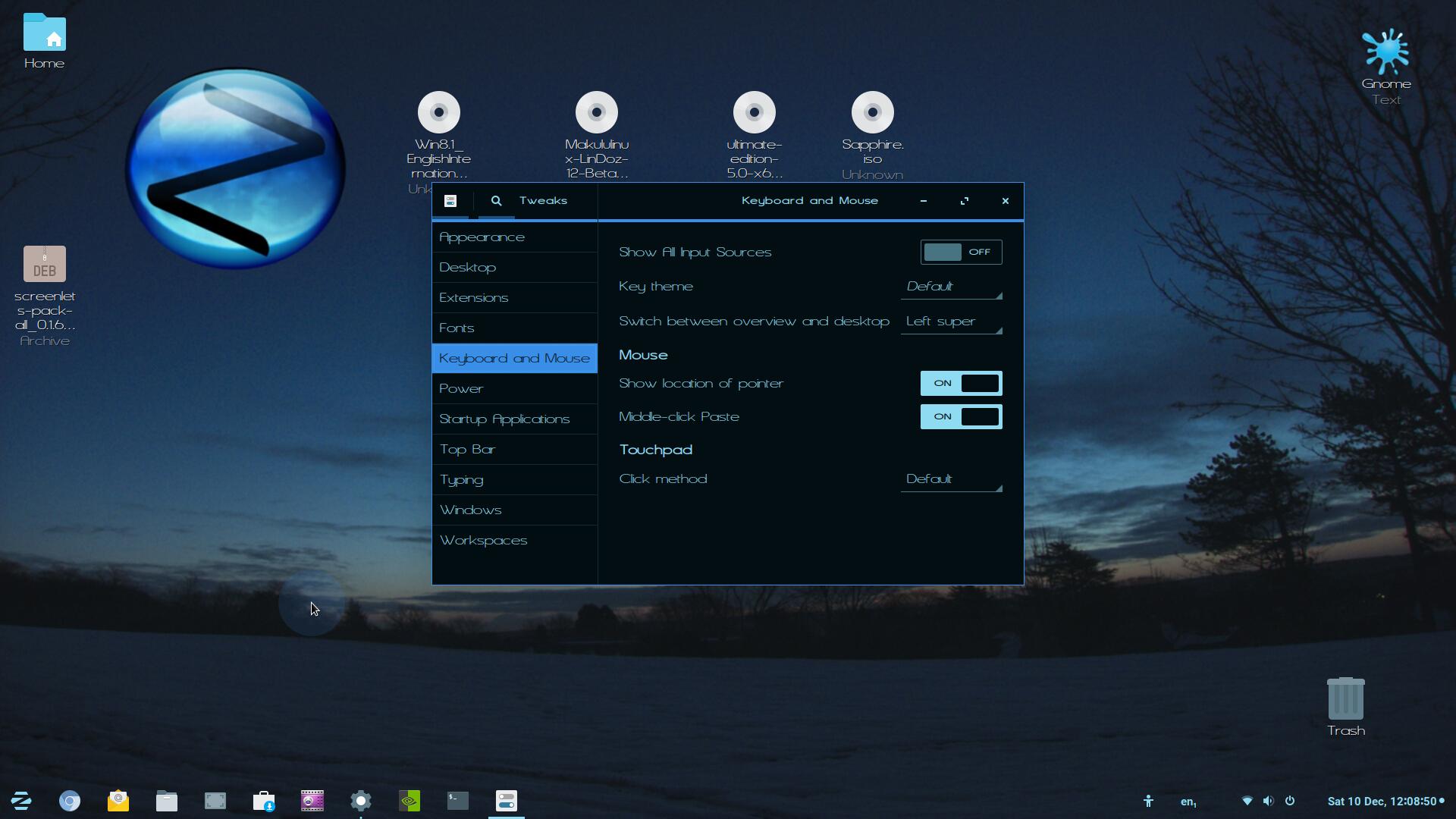Click the NVIDIA settings icon in taskbar
1456x819 pixels.
pyautogui.click(x=409, y=800)
